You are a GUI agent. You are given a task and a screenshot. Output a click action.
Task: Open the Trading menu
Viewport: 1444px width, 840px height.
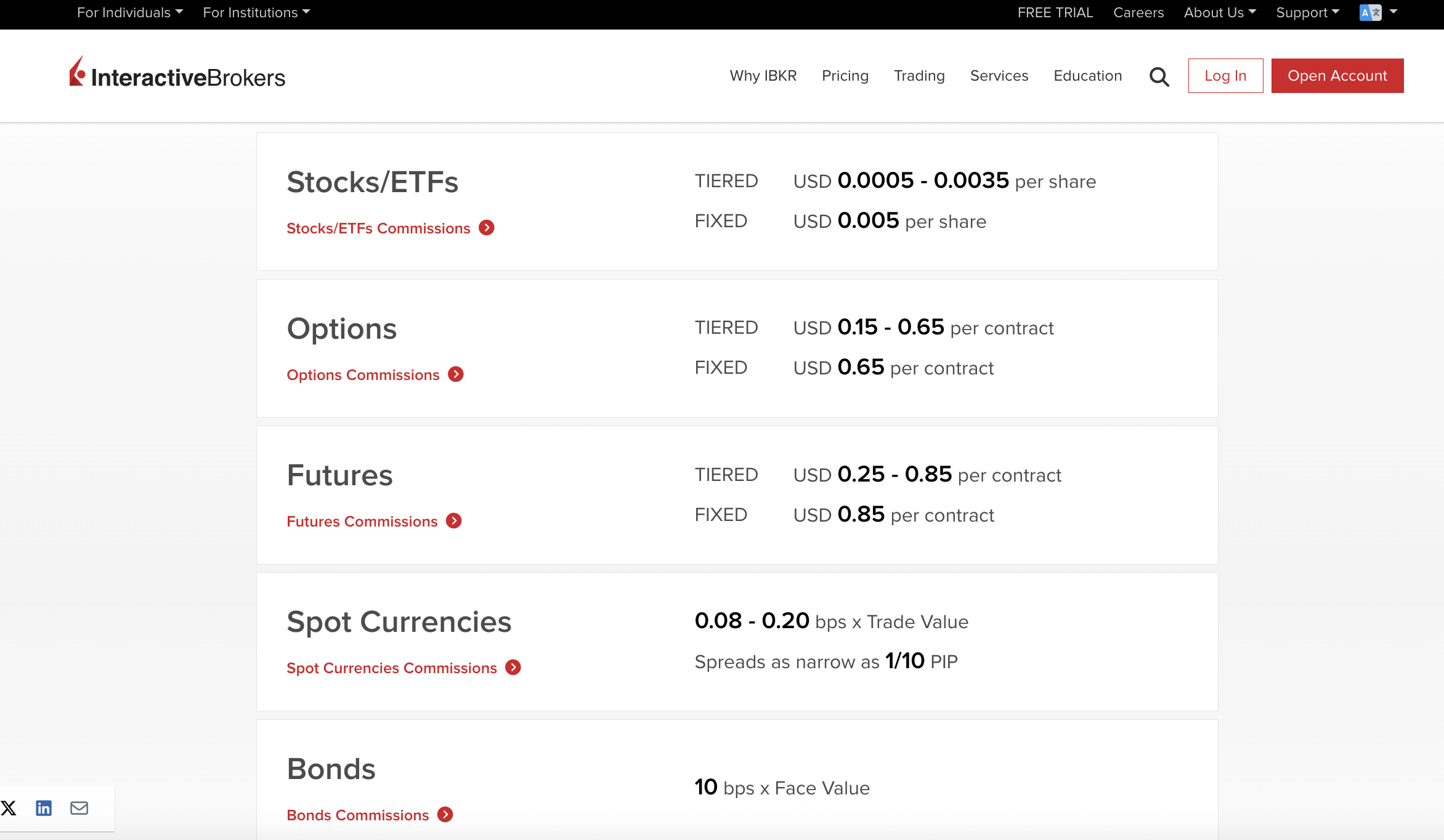tap(919, 76)
